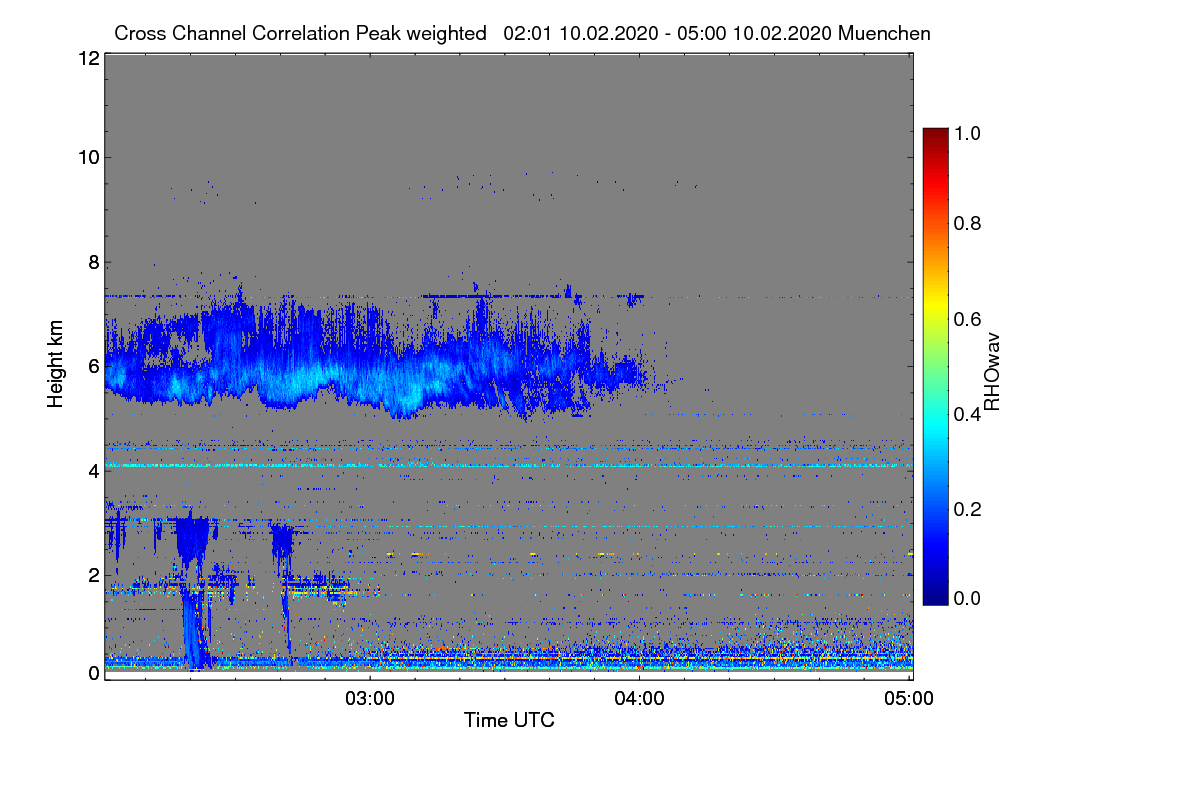
Task: Click the time tick label '03:00'
Action: [x=370, y=699]
